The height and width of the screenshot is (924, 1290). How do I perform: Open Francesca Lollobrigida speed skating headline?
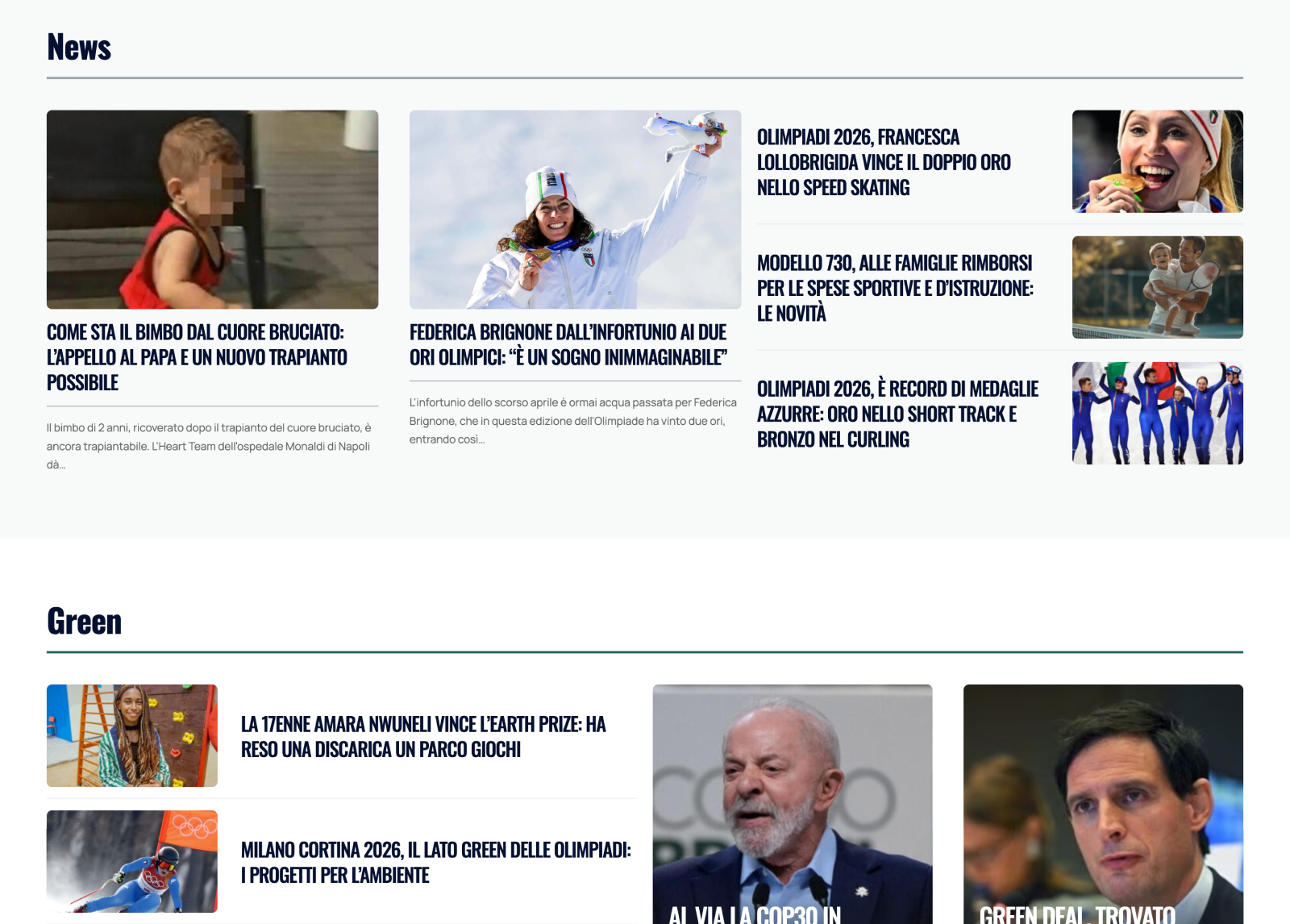884,162
